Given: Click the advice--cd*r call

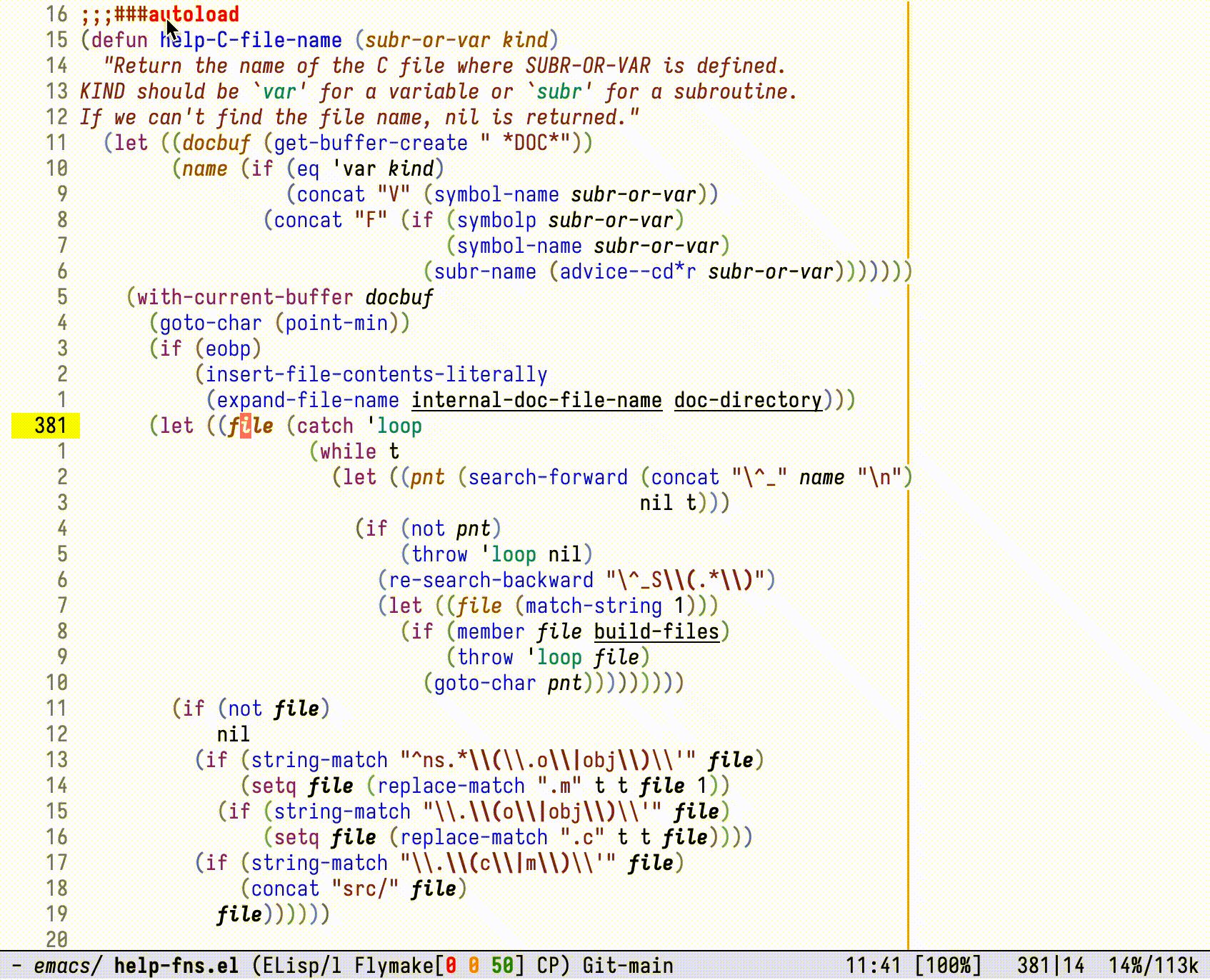Looking at the screenshot, I should [628, 271].
